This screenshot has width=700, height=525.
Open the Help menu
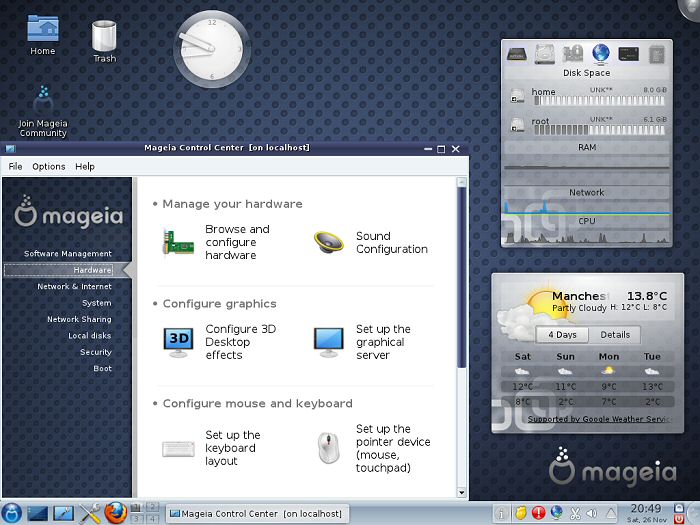coord(85,167)
